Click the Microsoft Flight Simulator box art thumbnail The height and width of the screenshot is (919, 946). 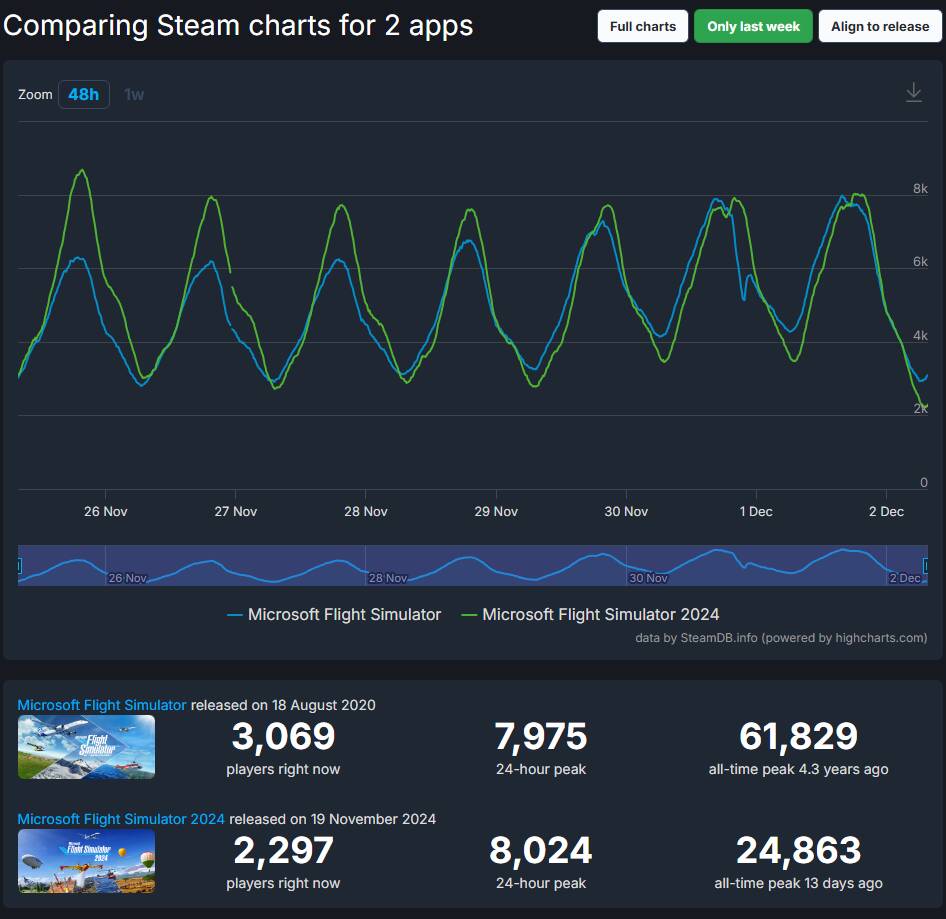pyautogui.click(x=86, y=746)
